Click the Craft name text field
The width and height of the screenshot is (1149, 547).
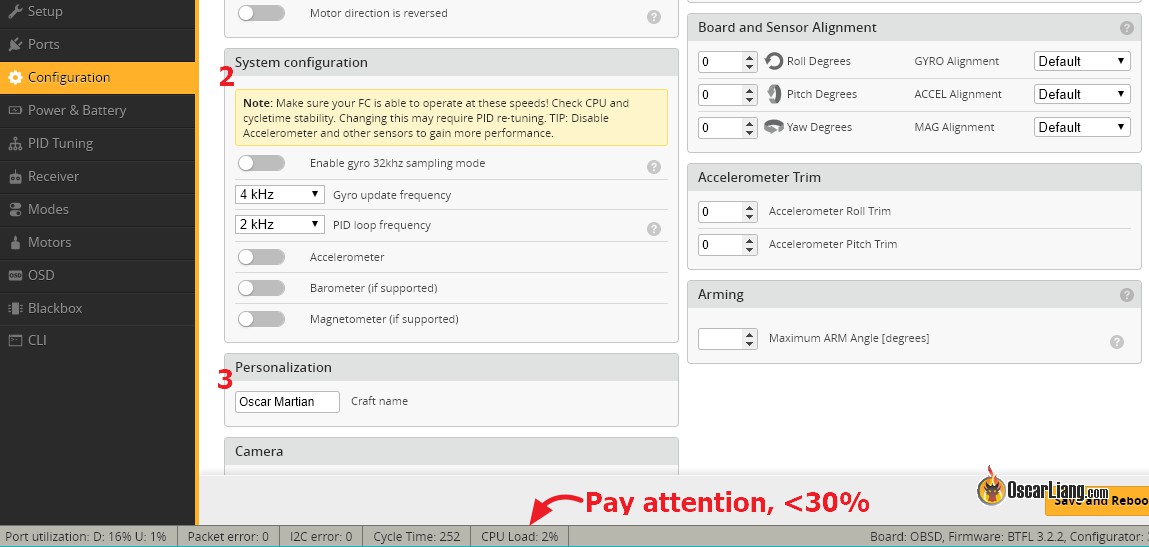click(x=287, y=402)
